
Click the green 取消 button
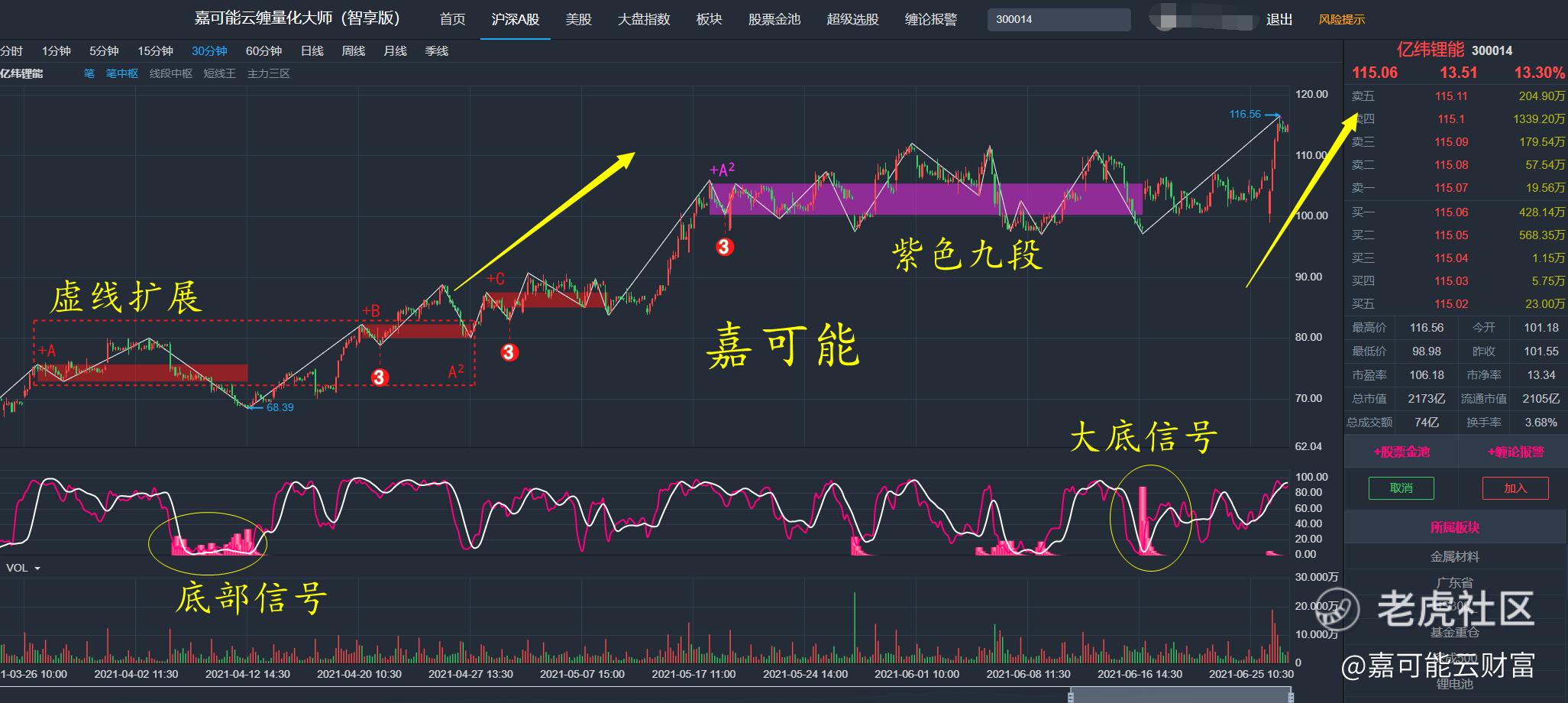click(x=1401, y=488)
